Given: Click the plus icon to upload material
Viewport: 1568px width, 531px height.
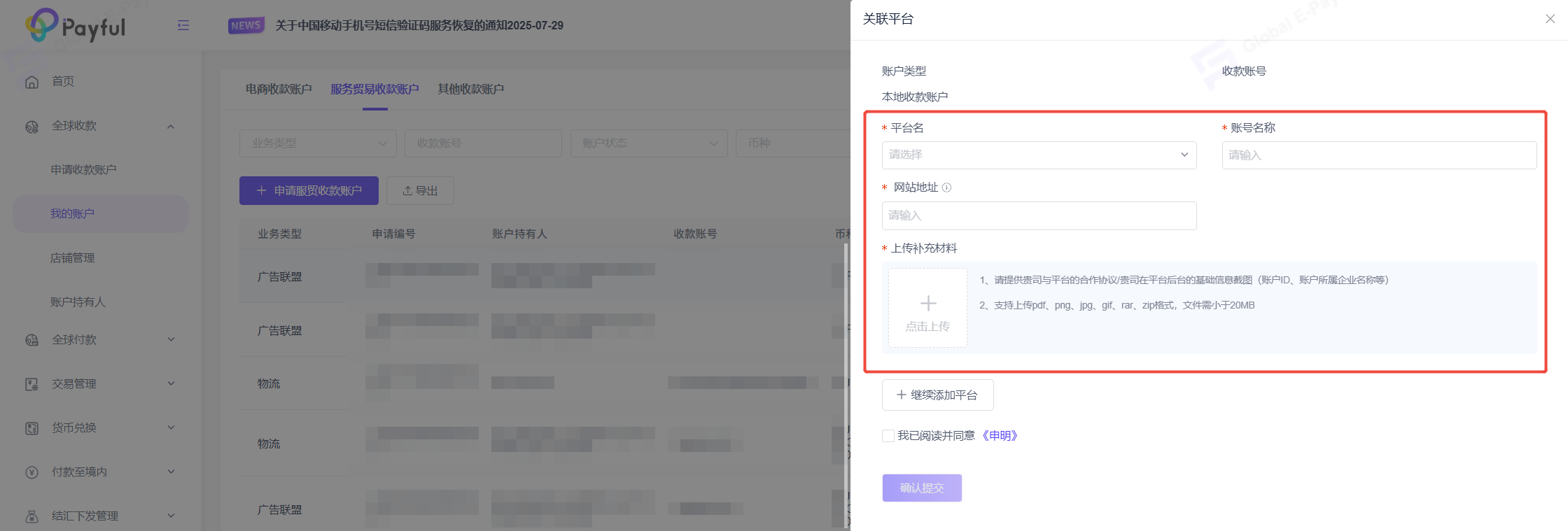Looking at the screenshot, I should [927, 304].
